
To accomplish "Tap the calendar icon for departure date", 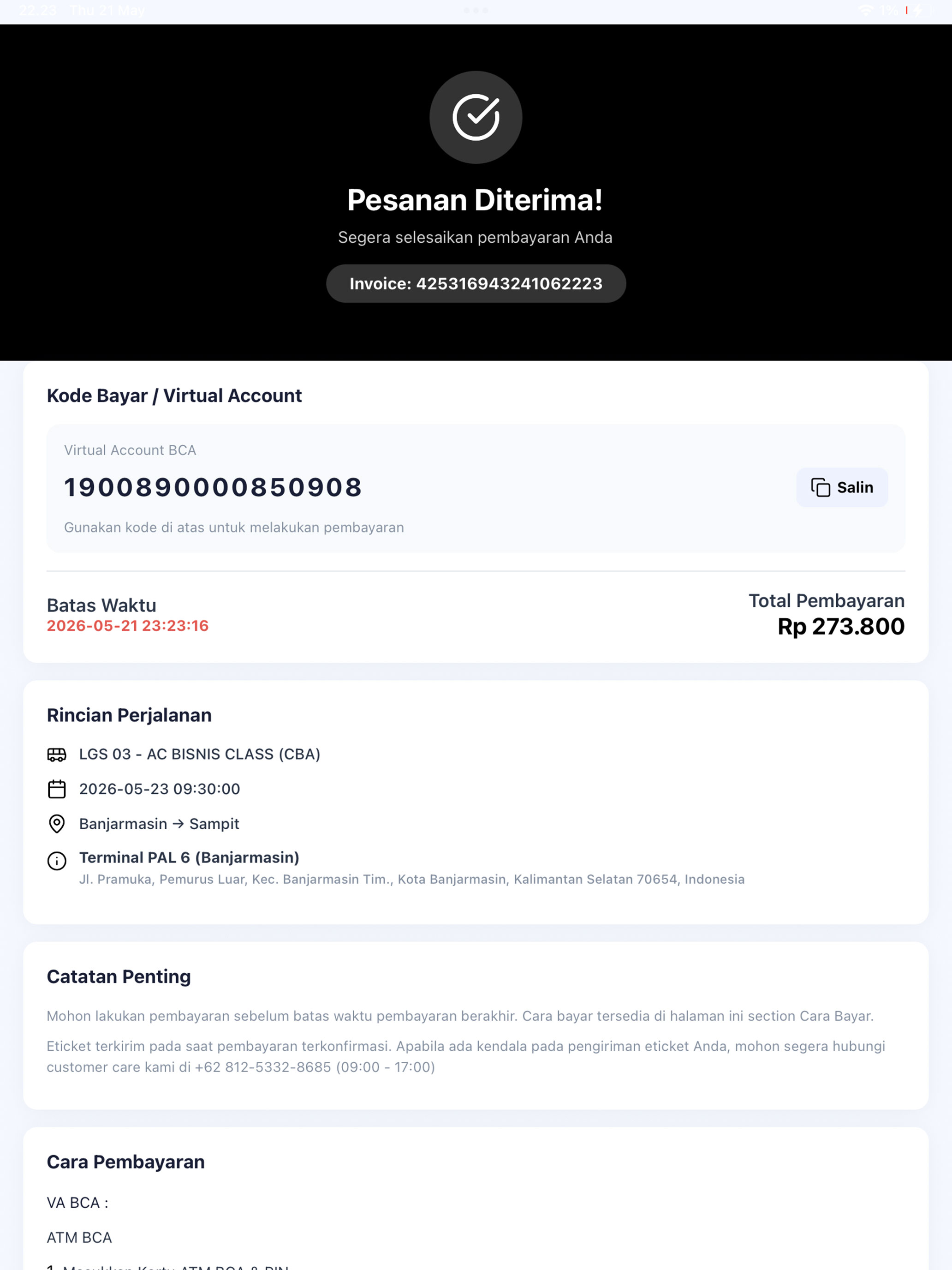I will [x=57, y=789].
